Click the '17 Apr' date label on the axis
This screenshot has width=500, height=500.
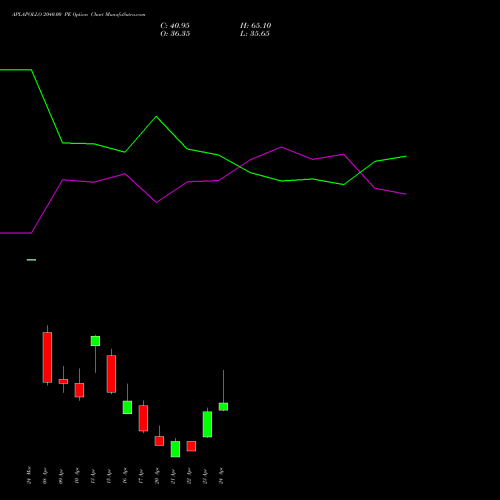tap(141, 476)
